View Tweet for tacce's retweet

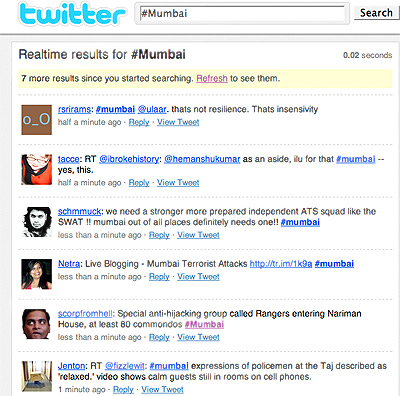click(178, 183)
